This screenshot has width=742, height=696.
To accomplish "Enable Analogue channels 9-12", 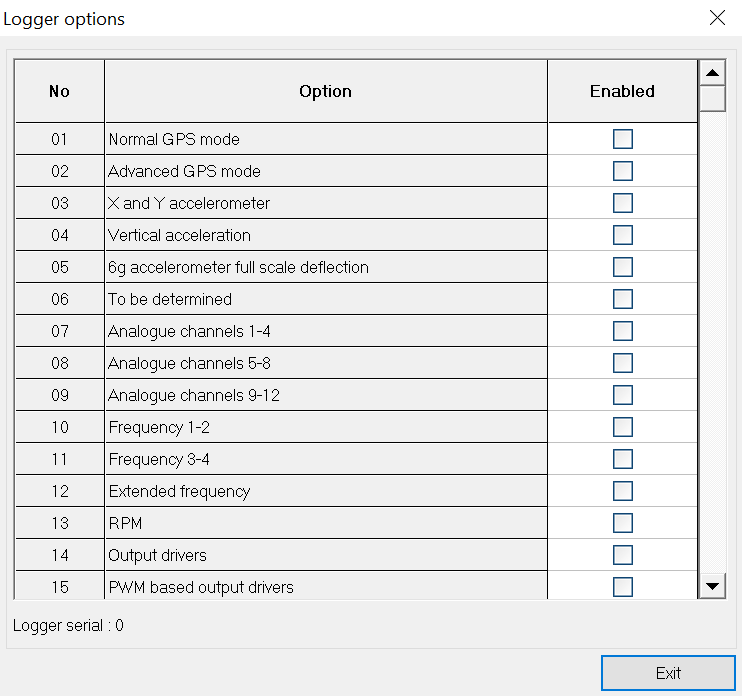I will click(x=623, y=395).
